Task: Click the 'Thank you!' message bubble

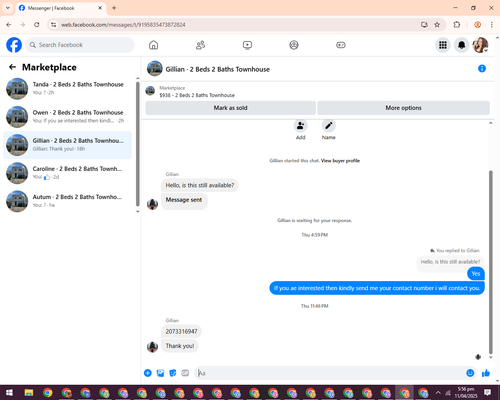Action: point(180,346)
